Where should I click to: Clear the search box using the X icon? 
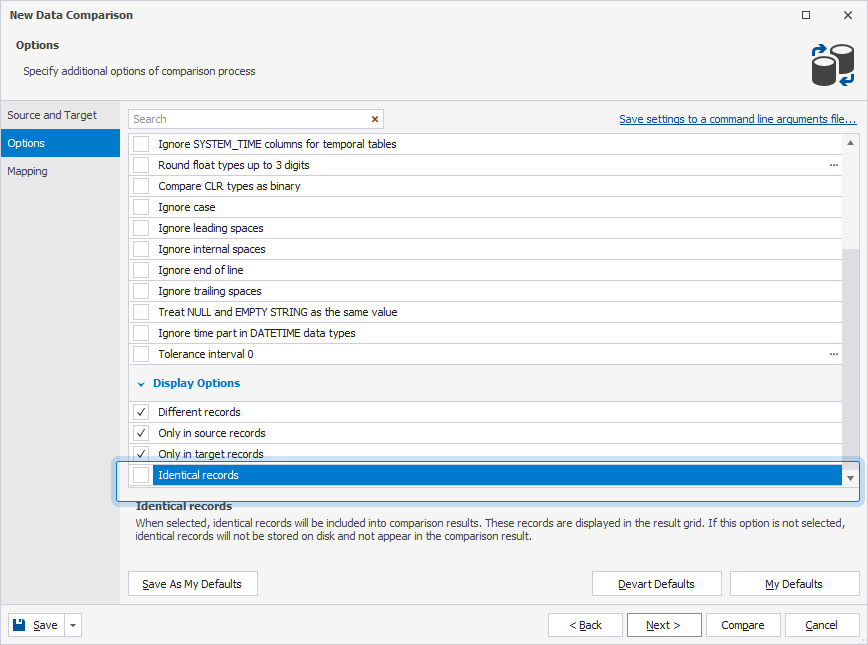point(375,119)
